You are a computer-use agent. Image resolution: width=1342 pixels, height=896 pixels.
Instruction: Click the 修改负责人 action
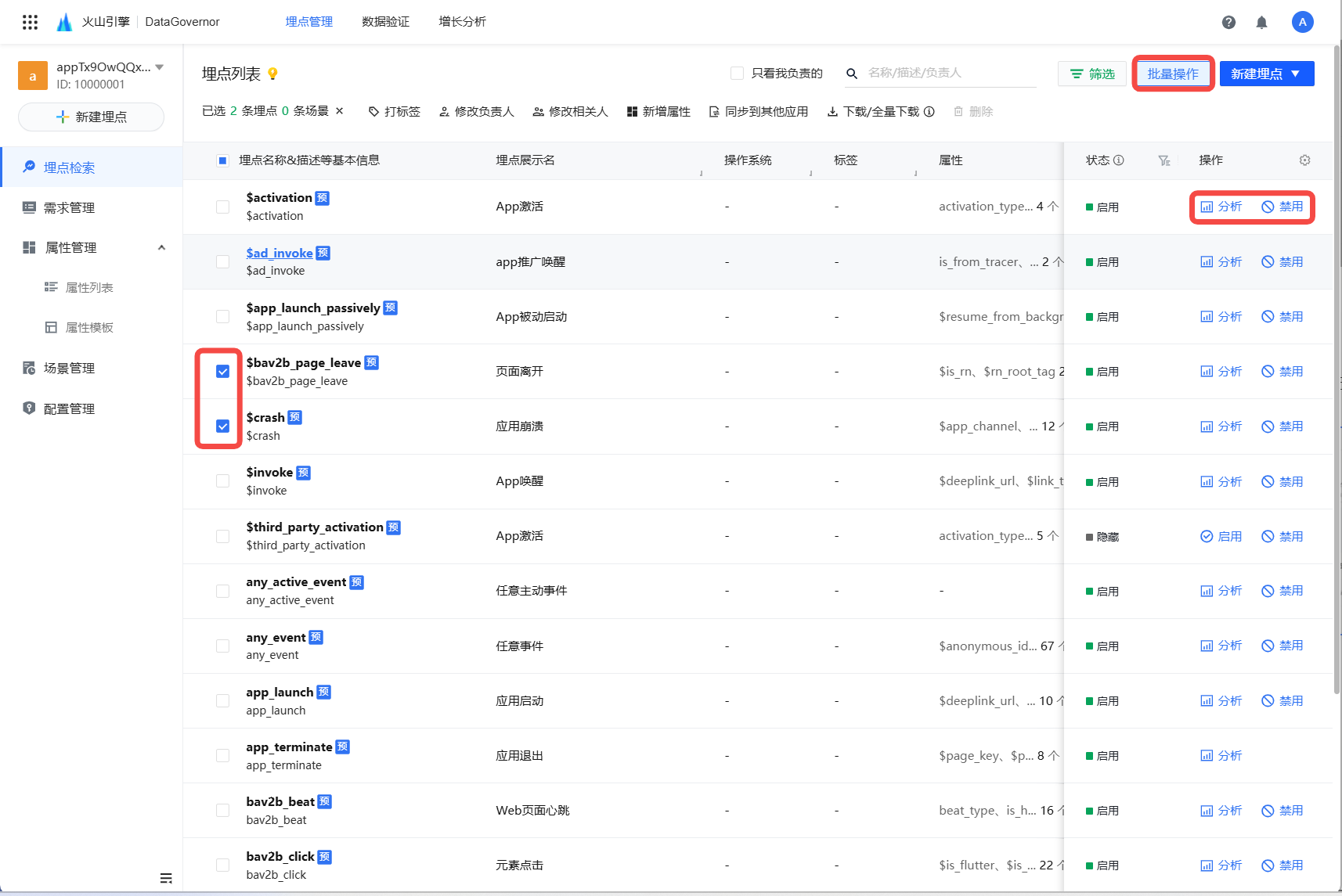click(x=477, y=111)
